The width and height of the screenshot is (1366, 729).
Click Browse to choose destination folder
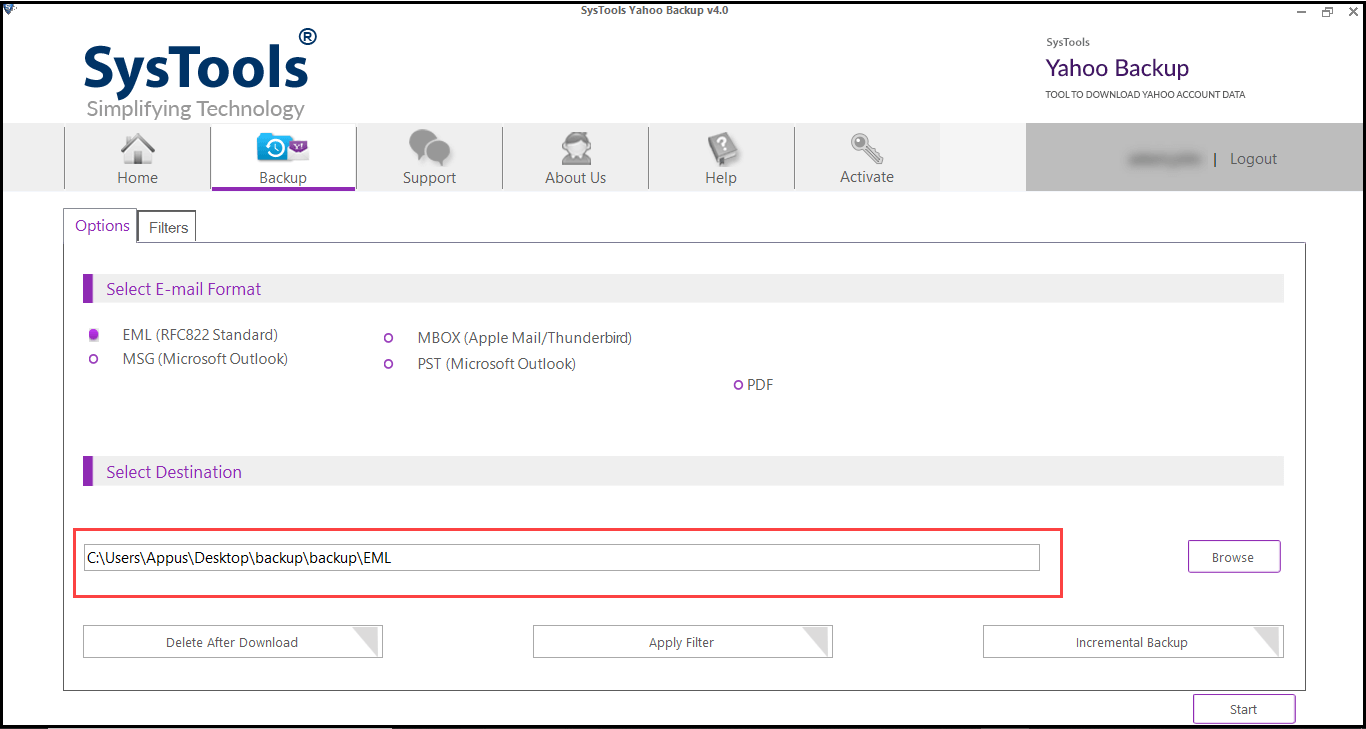(1234, 557)
